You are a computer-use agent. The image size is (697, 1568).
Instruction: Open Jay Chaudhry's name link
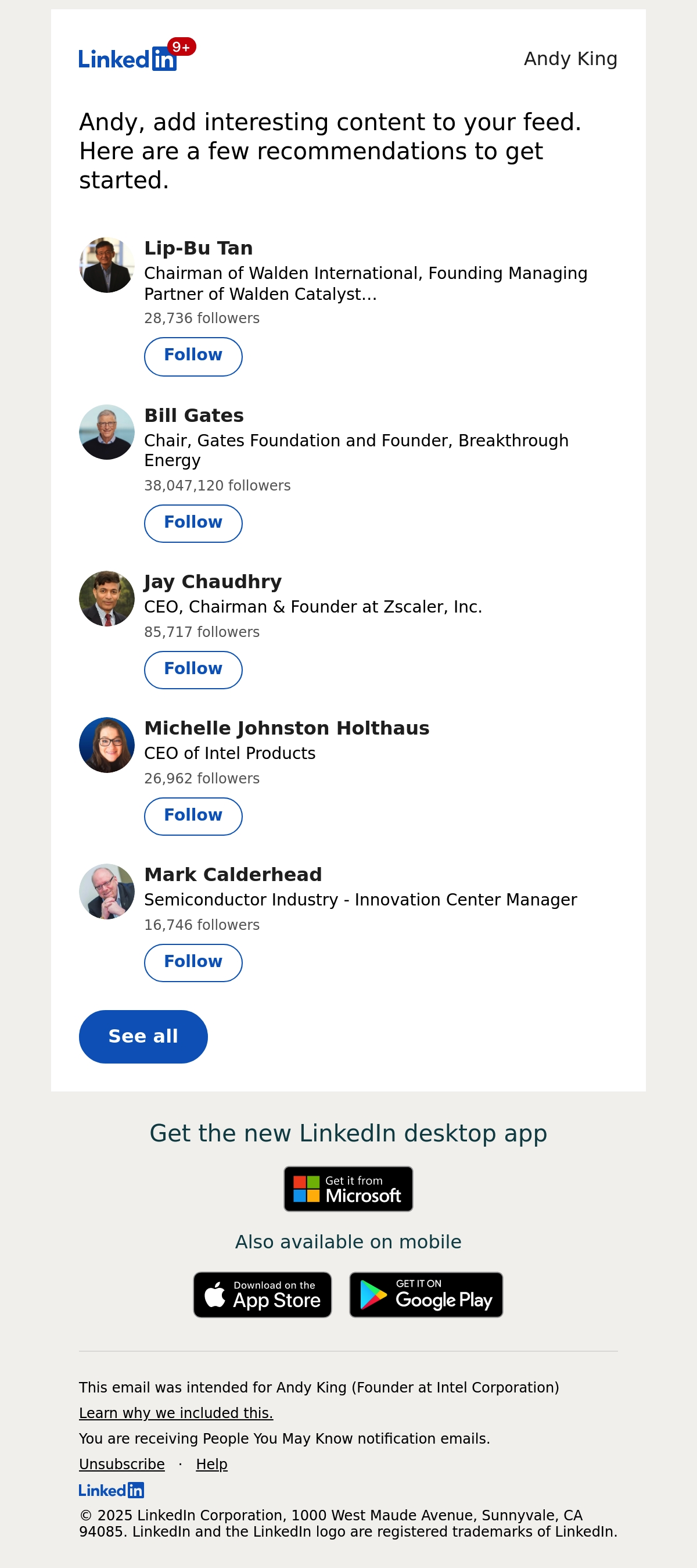point(213,582)
